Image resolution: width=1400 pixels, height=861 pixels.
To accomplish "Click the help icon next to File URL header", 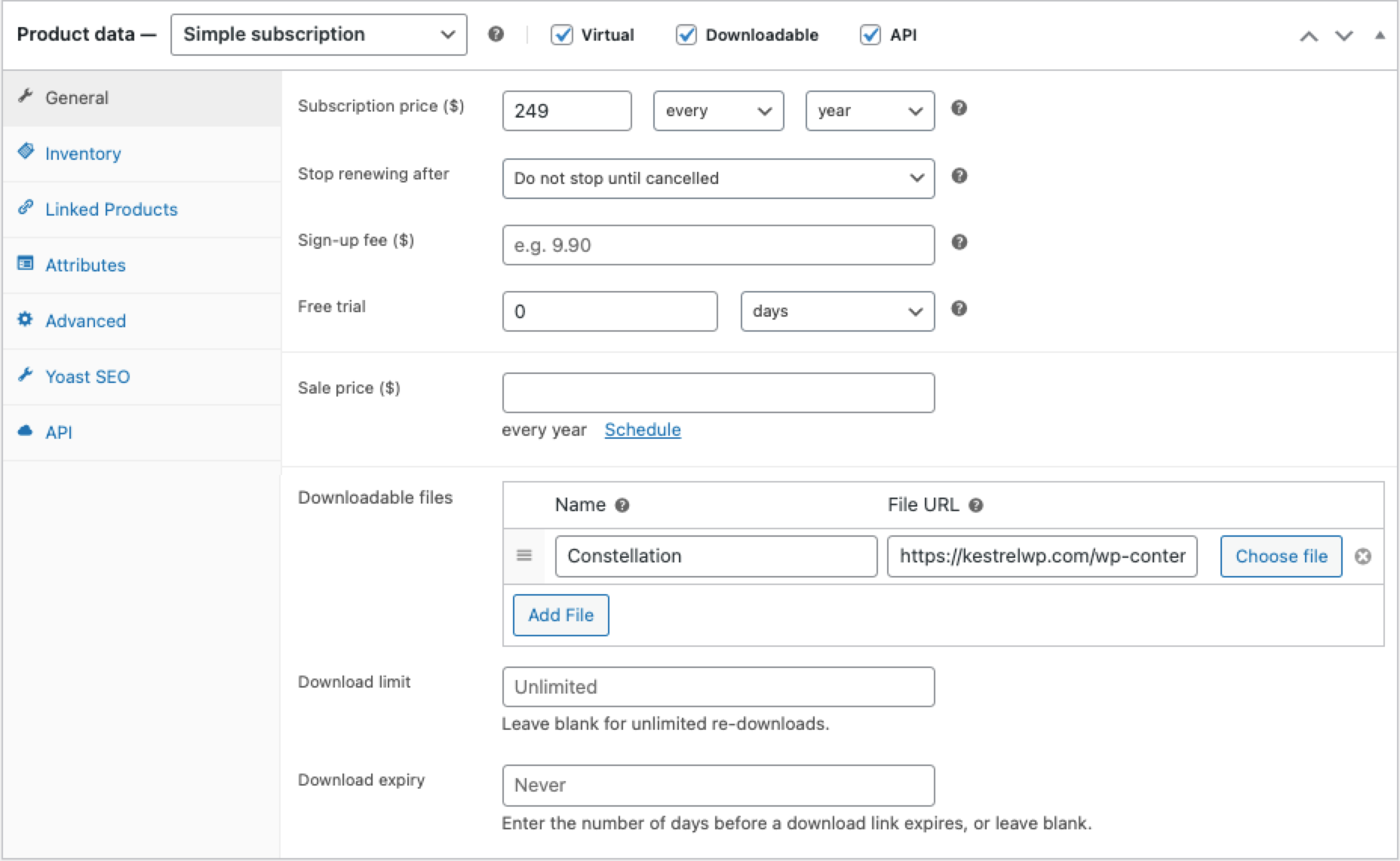I will click(x=975, y=505).
